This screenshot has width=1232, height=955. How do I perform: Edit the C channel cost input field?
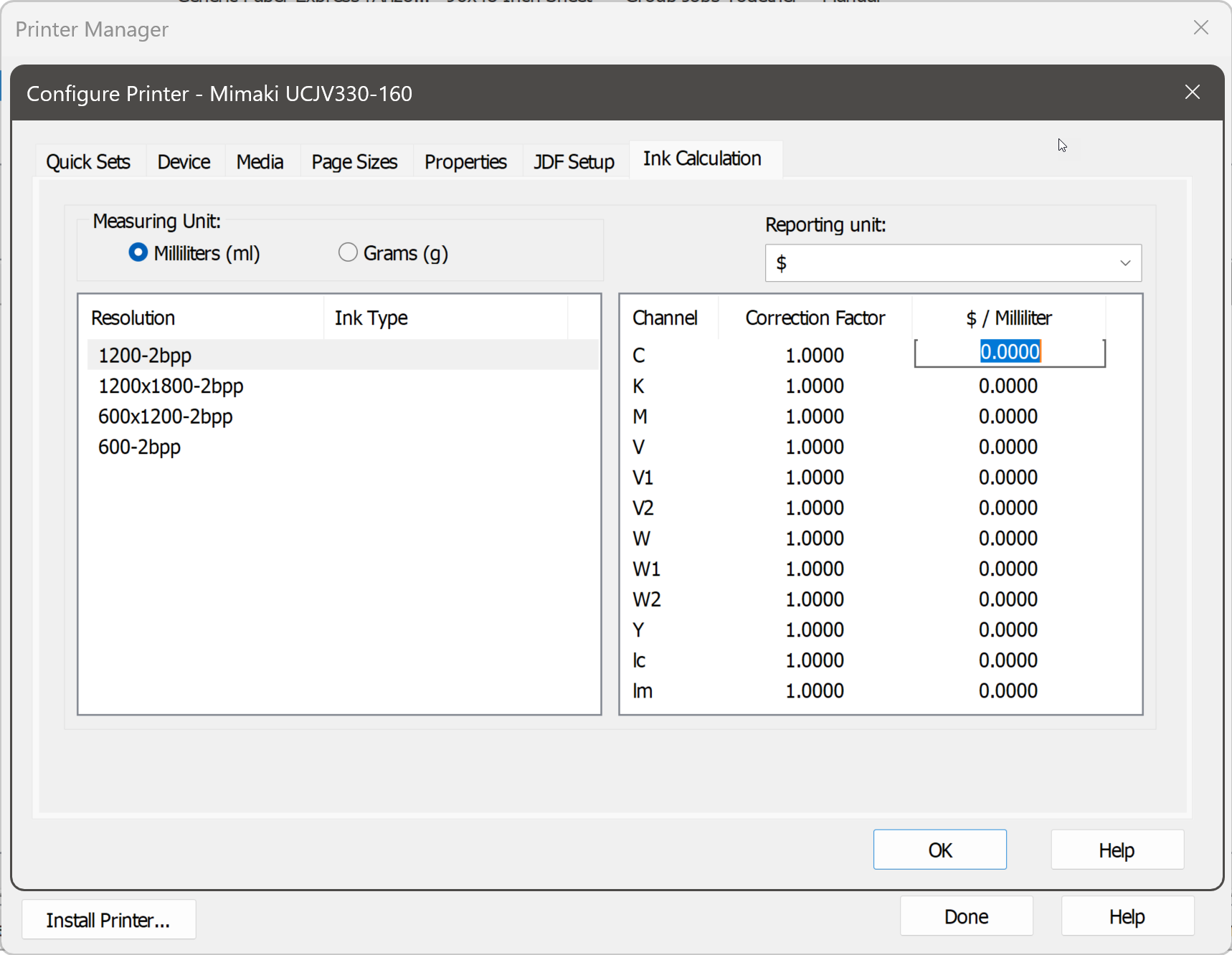1010,352
